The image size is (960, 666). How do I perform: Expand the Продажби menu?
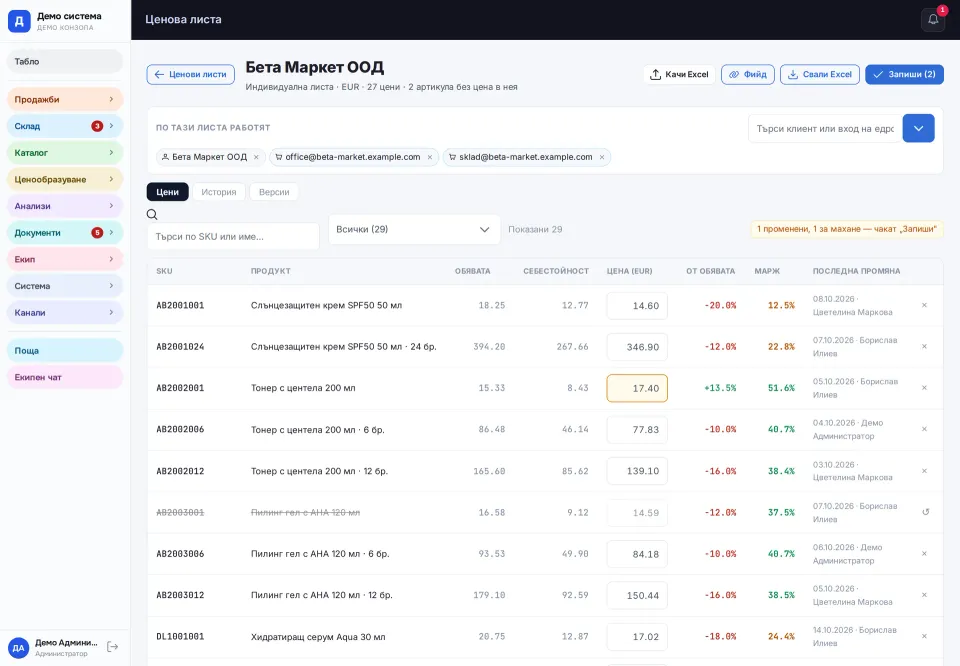pyautogui.click(x=65, y=99)
